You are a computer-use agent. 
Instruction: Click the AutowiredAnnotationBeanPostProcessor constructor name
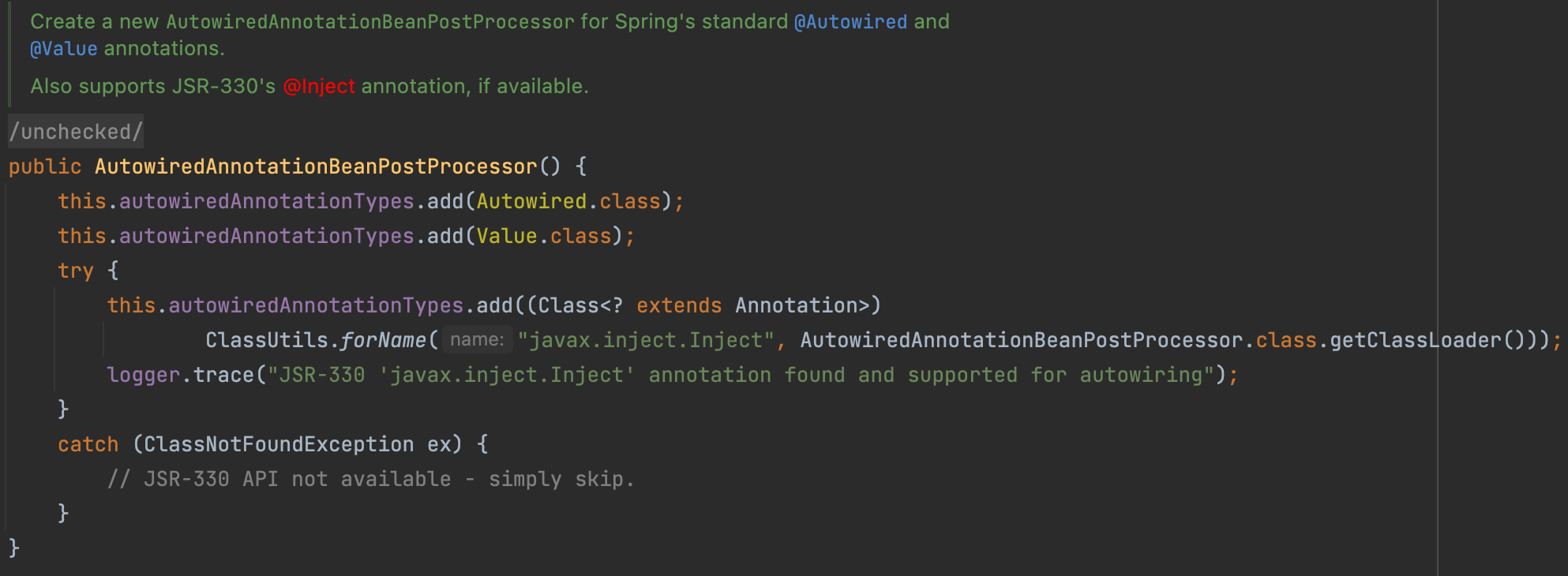pyautogui.click(x=316, y=166)
